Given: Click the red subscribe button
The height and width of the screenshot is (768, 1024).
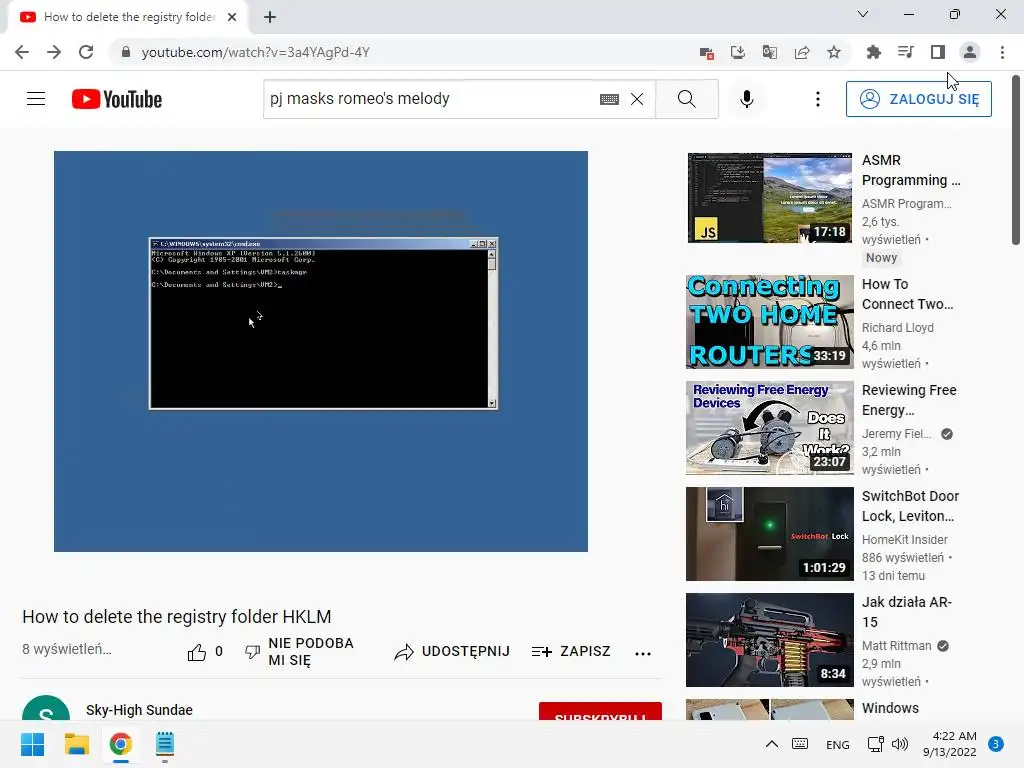Looking at the screenshot, I should pos(600,712).
